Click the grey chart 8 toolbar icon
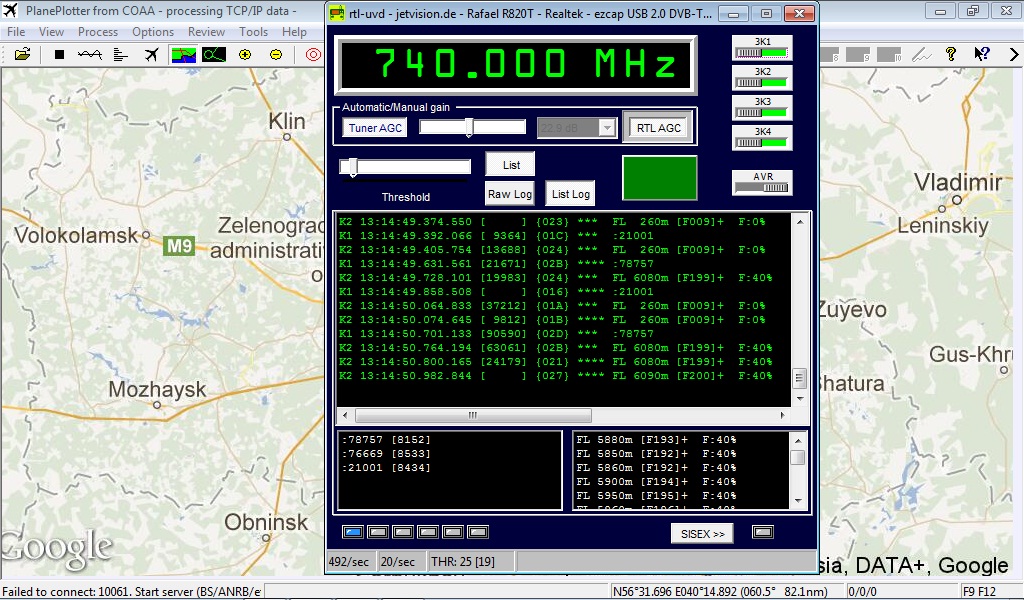Image resolution: width=1024 pixels, height=600 pixels. pyautogui.click(x=829, y=55)
